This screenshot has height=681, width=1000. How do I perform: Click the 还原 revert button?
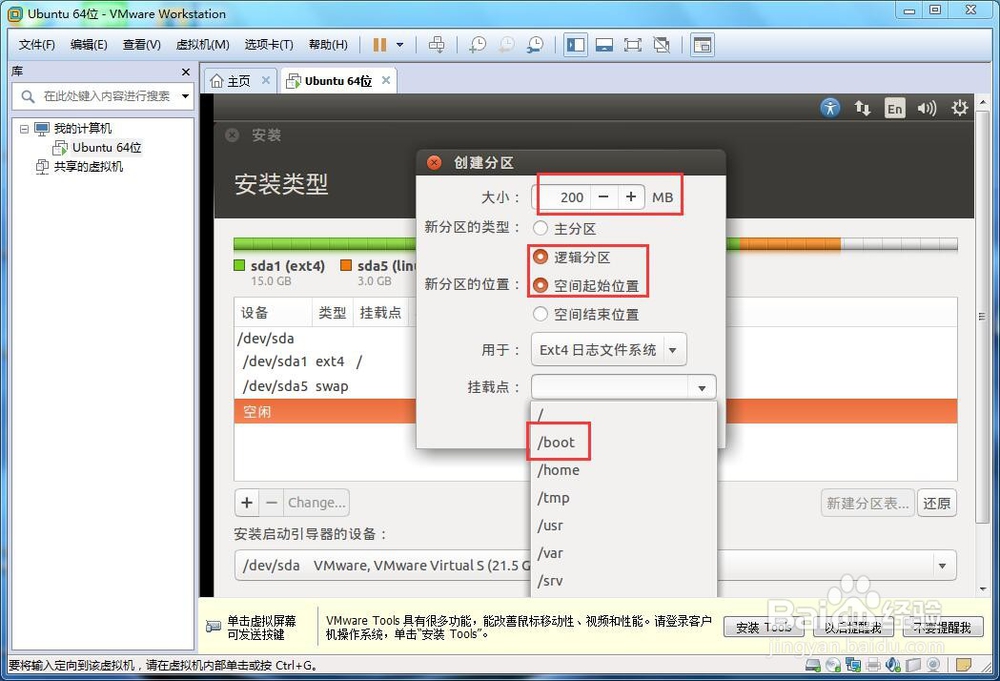(936, 503)
